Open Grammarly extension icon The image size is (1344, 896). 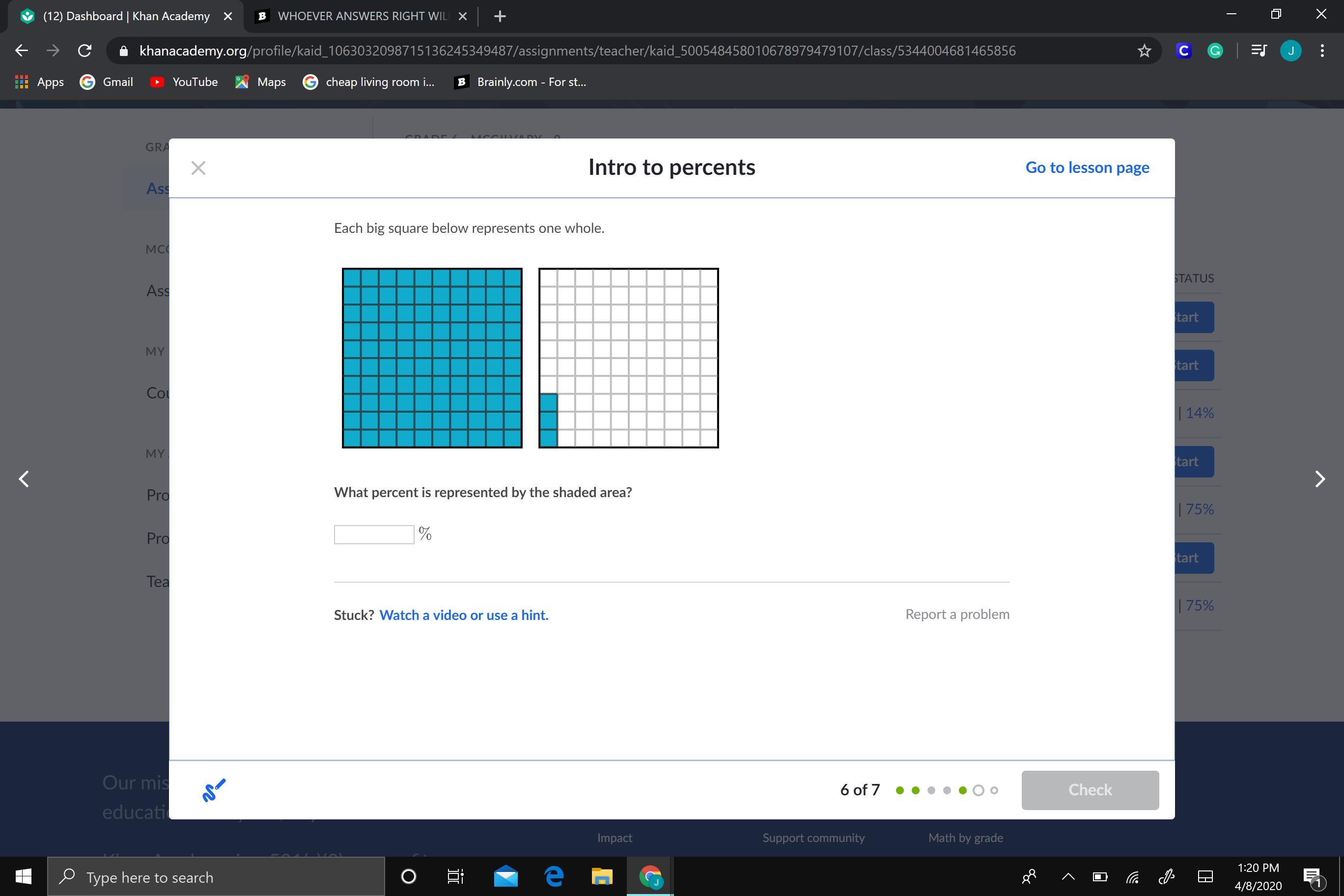(x=1215, y=51)
